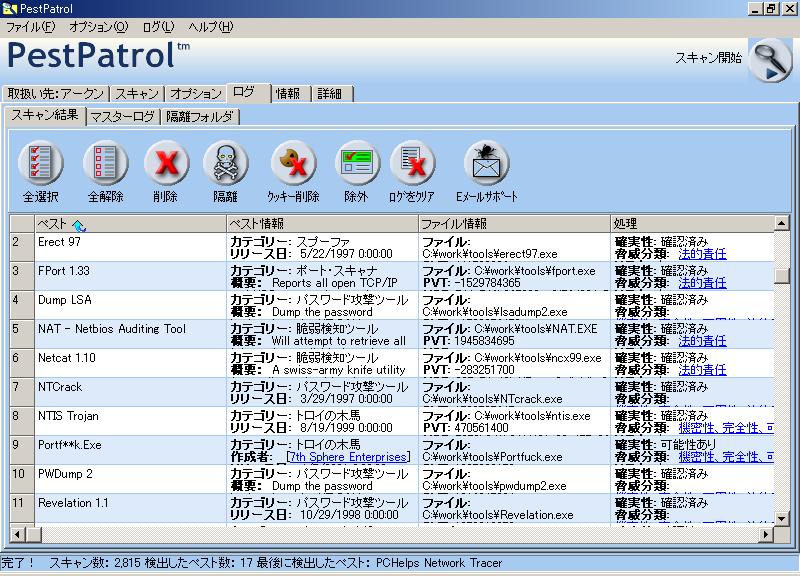The height and width of the screenshot is (576, 800).
Task: Click the C:\work\tools\fport.exe file cell
Action: coord(514,277)
